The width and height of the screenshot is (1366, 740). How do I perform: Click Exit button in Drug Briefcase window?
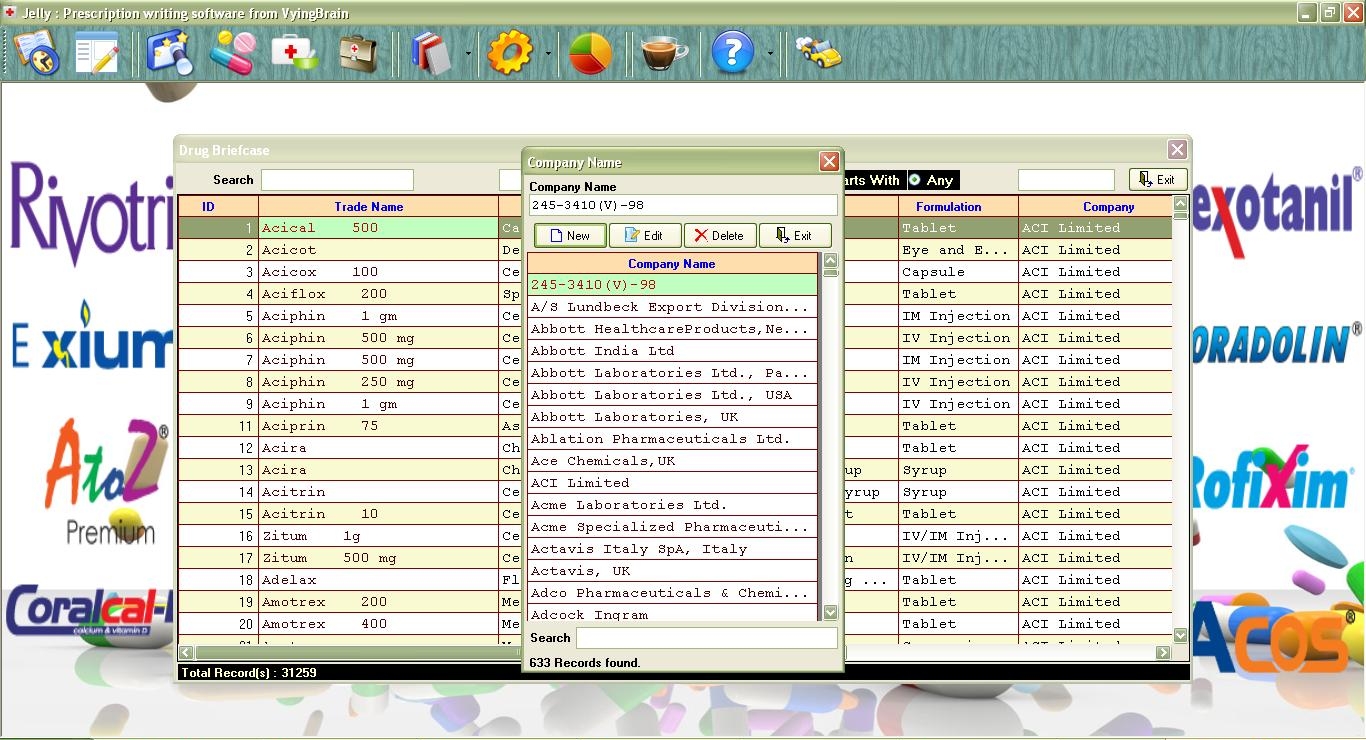pos(1158,180)
